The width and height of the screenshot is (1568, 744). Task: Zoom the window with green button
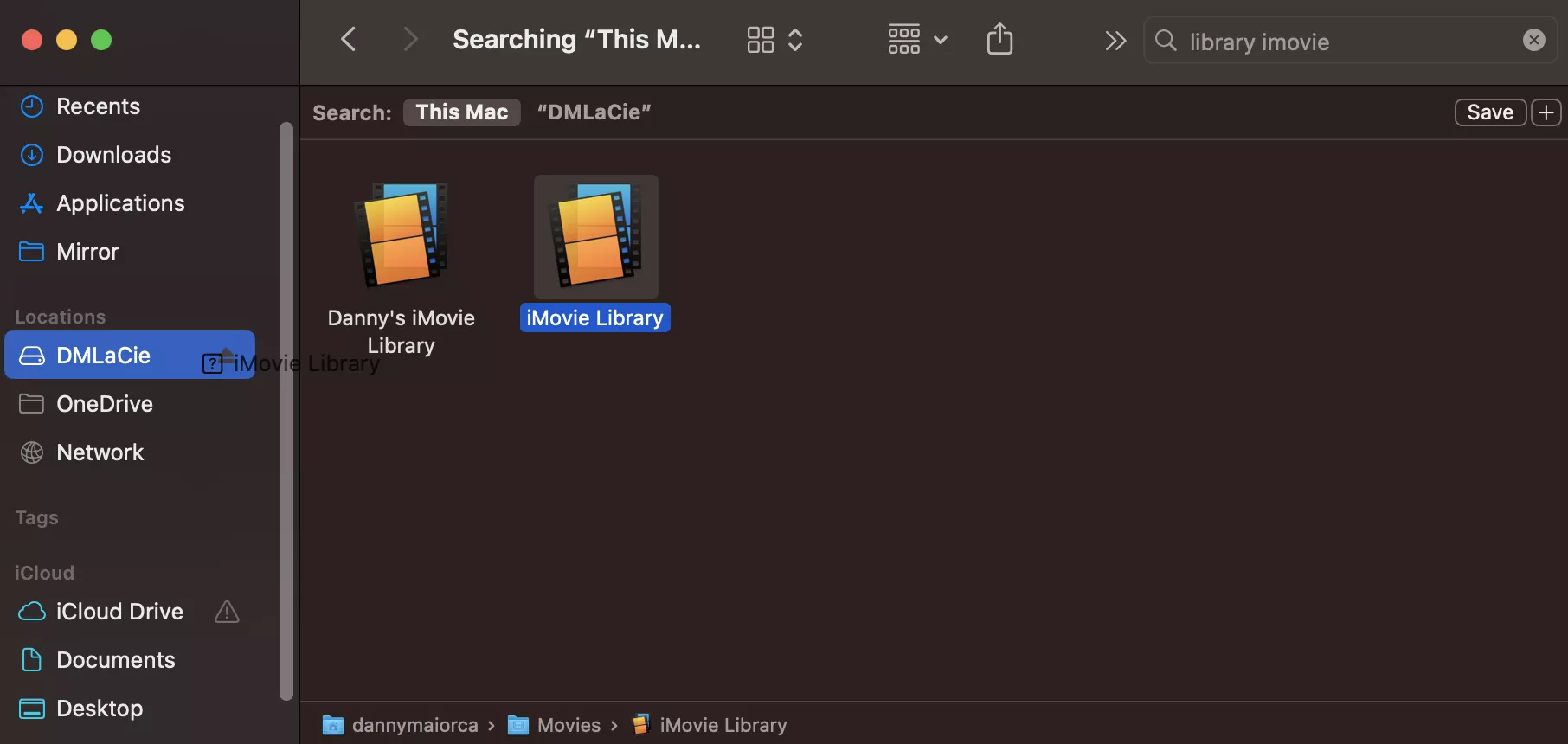[101, 40]
